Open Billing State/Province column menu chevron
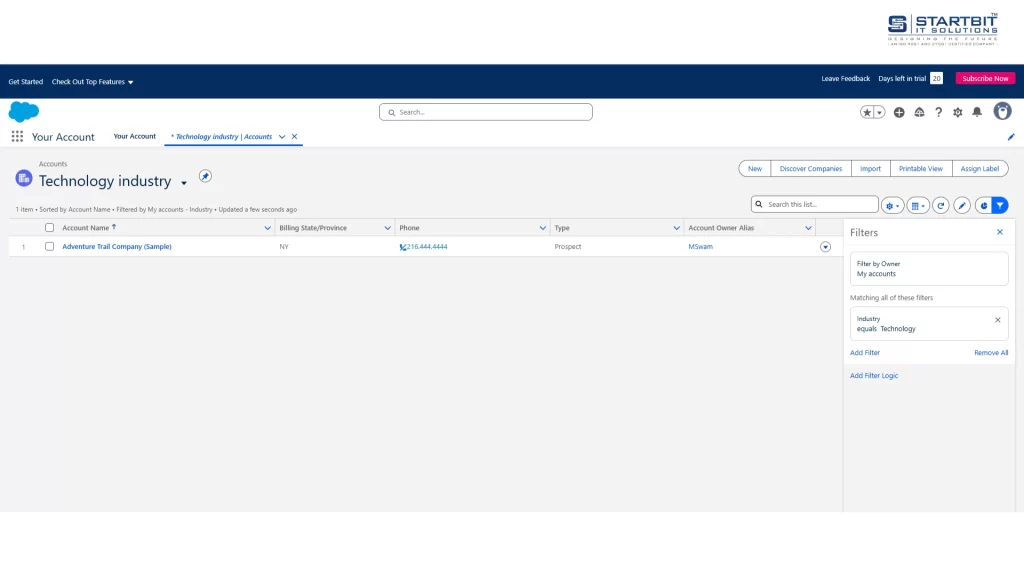 [387, 228]
